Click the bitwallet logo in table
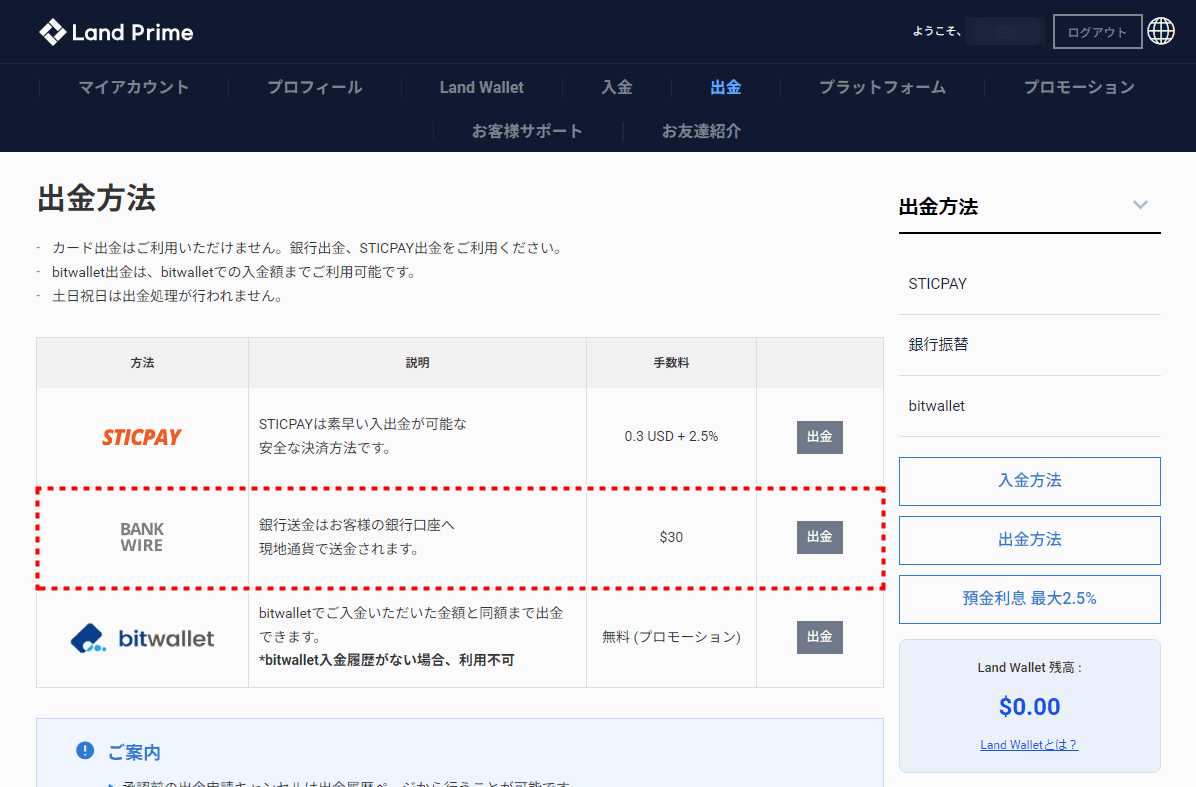The width and height of the screenshot is (1196, 787). [x=143, y=638]
